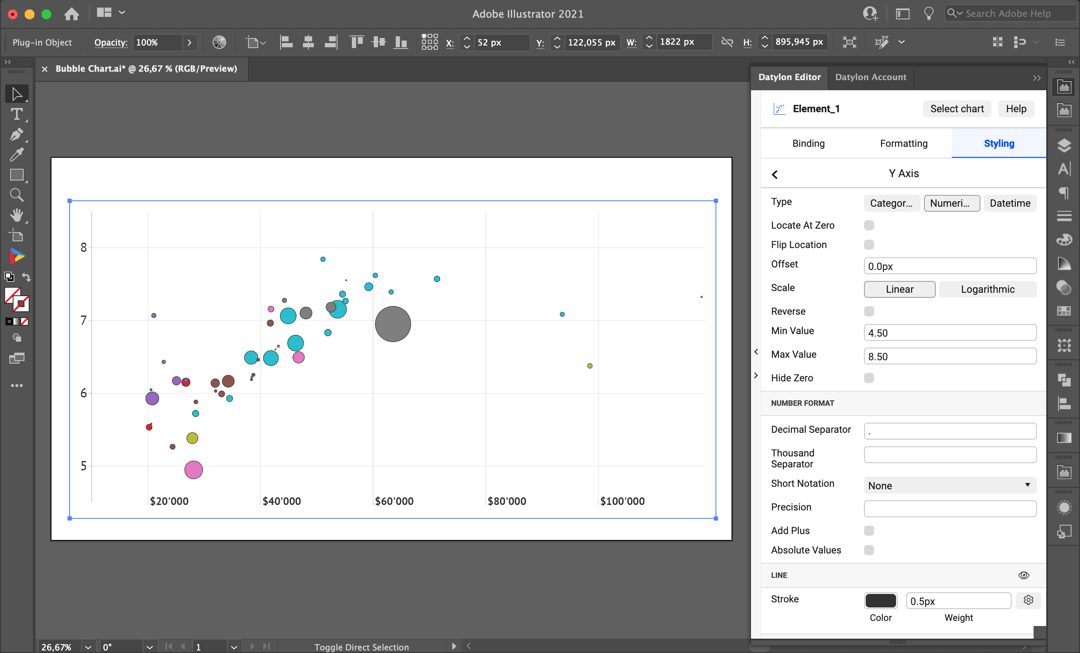Select the Rectangle tool
Screen dimensions: 1080x653
pos(16,173)
